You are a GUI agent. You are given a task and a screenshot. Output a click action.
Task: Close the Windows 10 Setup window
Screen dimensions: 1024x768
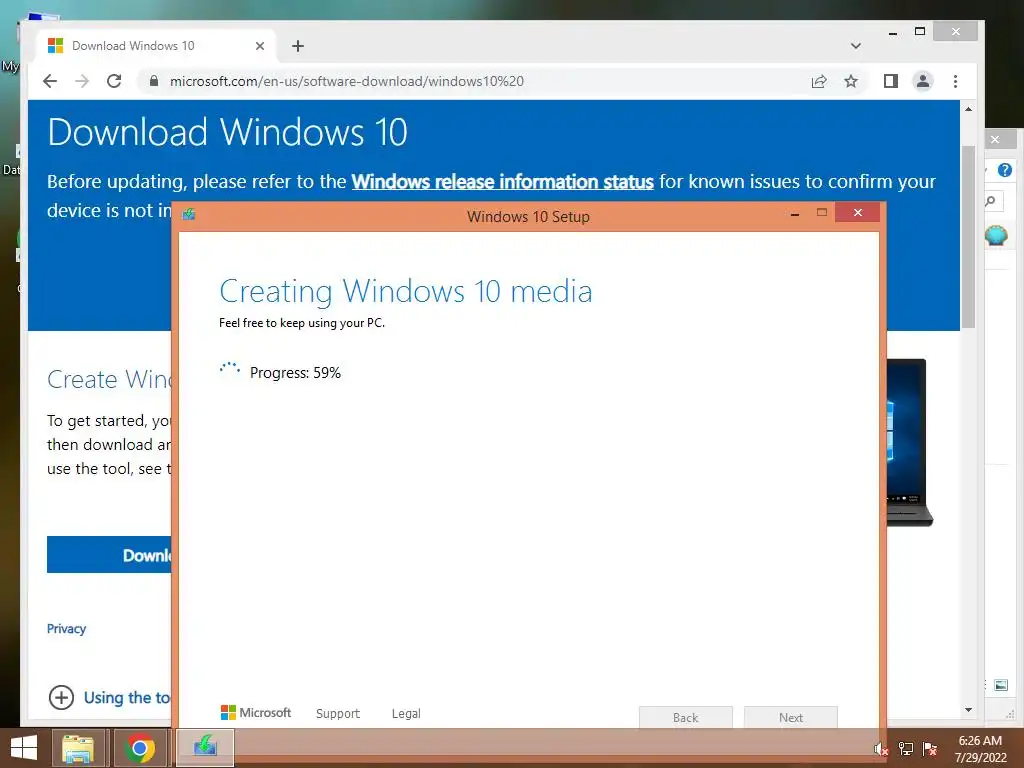[x=857, y=213]
